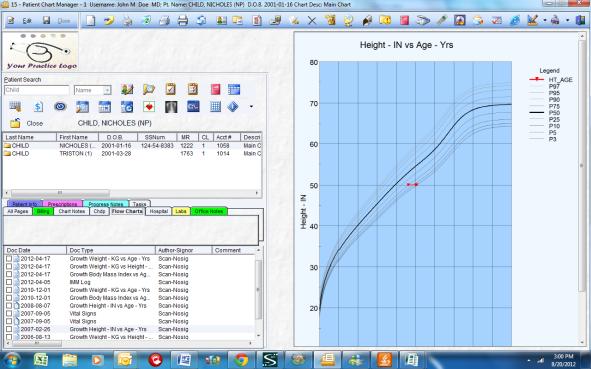This screenshot has height=369, width=591.
Task: Click the blank new page toolbar icon
Action: pos(90,20)
